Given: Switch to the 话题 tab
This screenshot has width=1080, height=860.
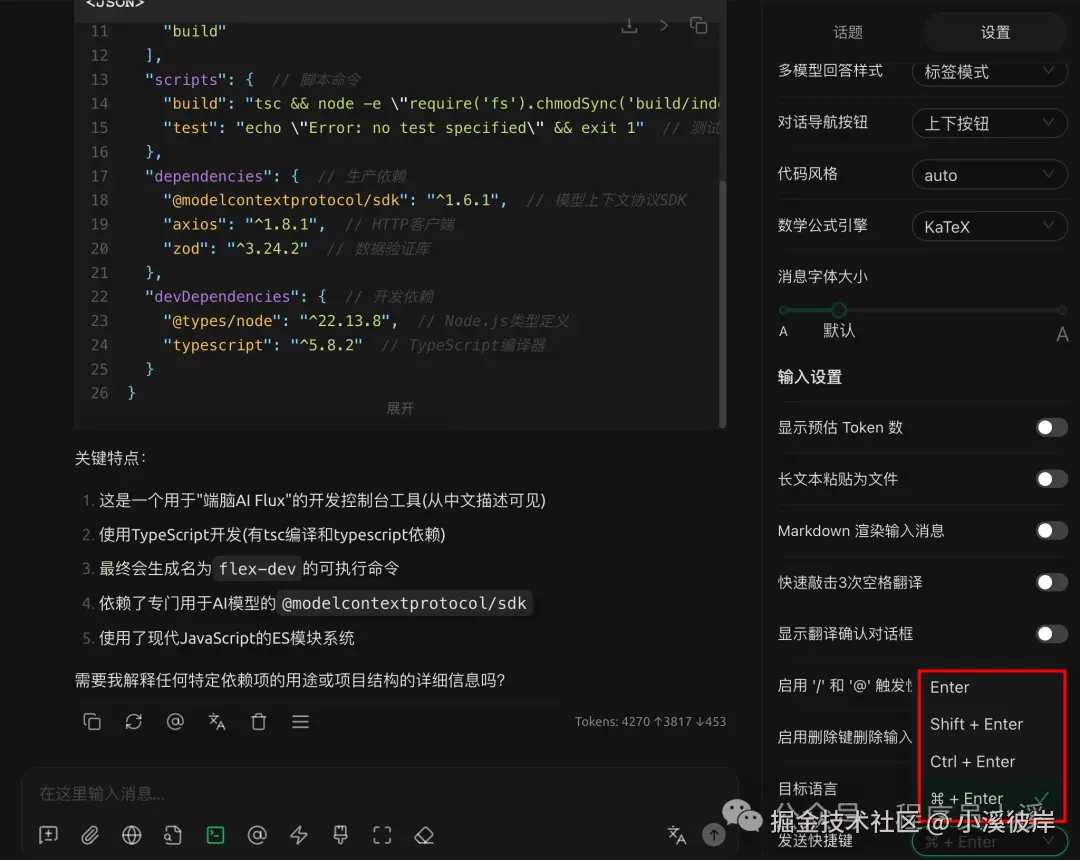Looking at the screenshot, I should click(847, 32).
